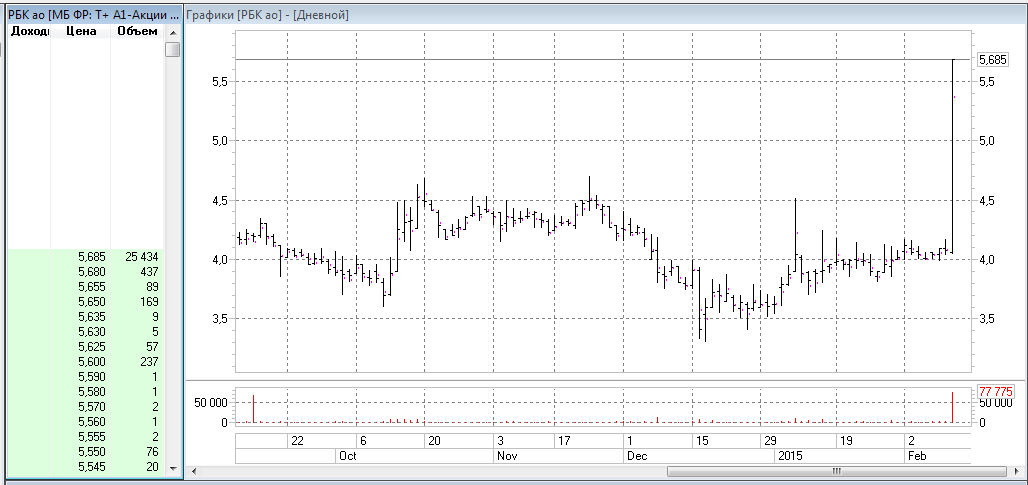Select the price 5,650 row
Image resolution: width=1028 pixels, height=485 pixels.
tap(85, 302)
